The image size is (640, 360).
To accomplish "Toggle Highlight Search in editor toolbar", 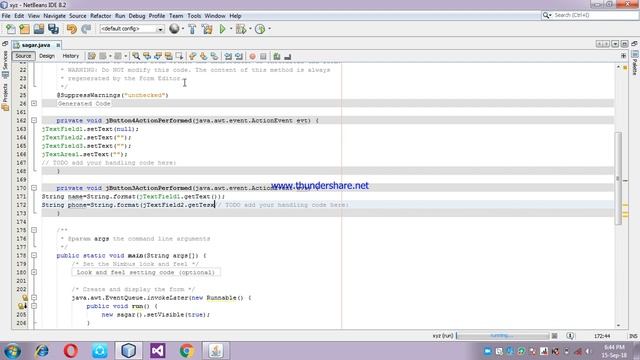I will click(168, 56).
